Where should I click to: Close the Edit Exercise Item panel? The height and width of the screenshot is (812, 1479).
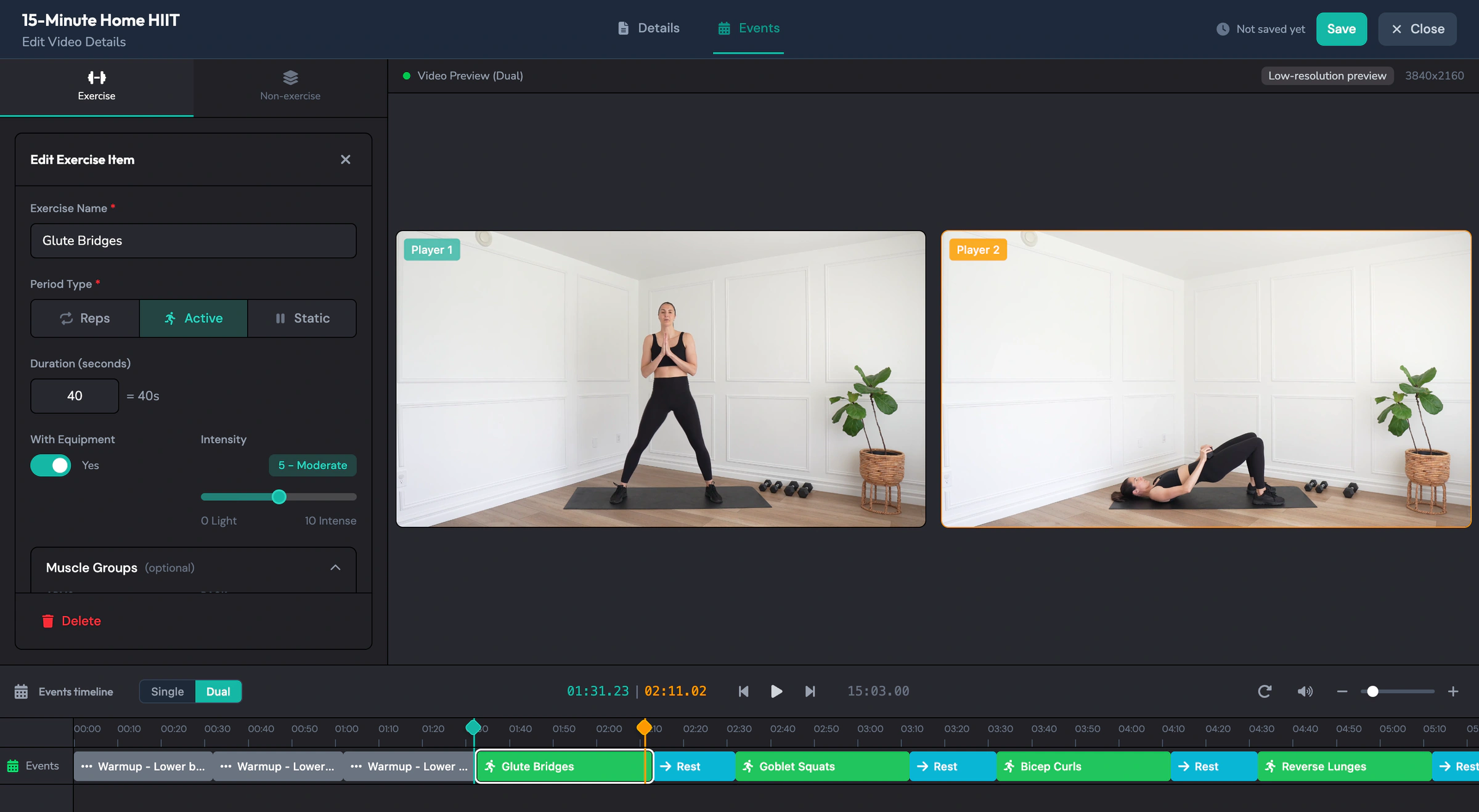point(345,160)
